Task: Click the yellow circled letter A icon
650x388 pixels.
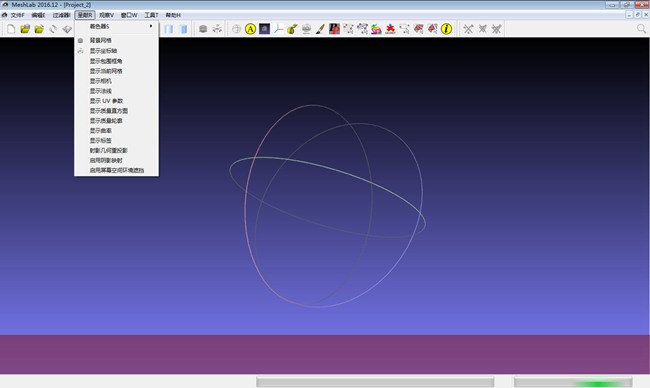Action: pos(250,29)
